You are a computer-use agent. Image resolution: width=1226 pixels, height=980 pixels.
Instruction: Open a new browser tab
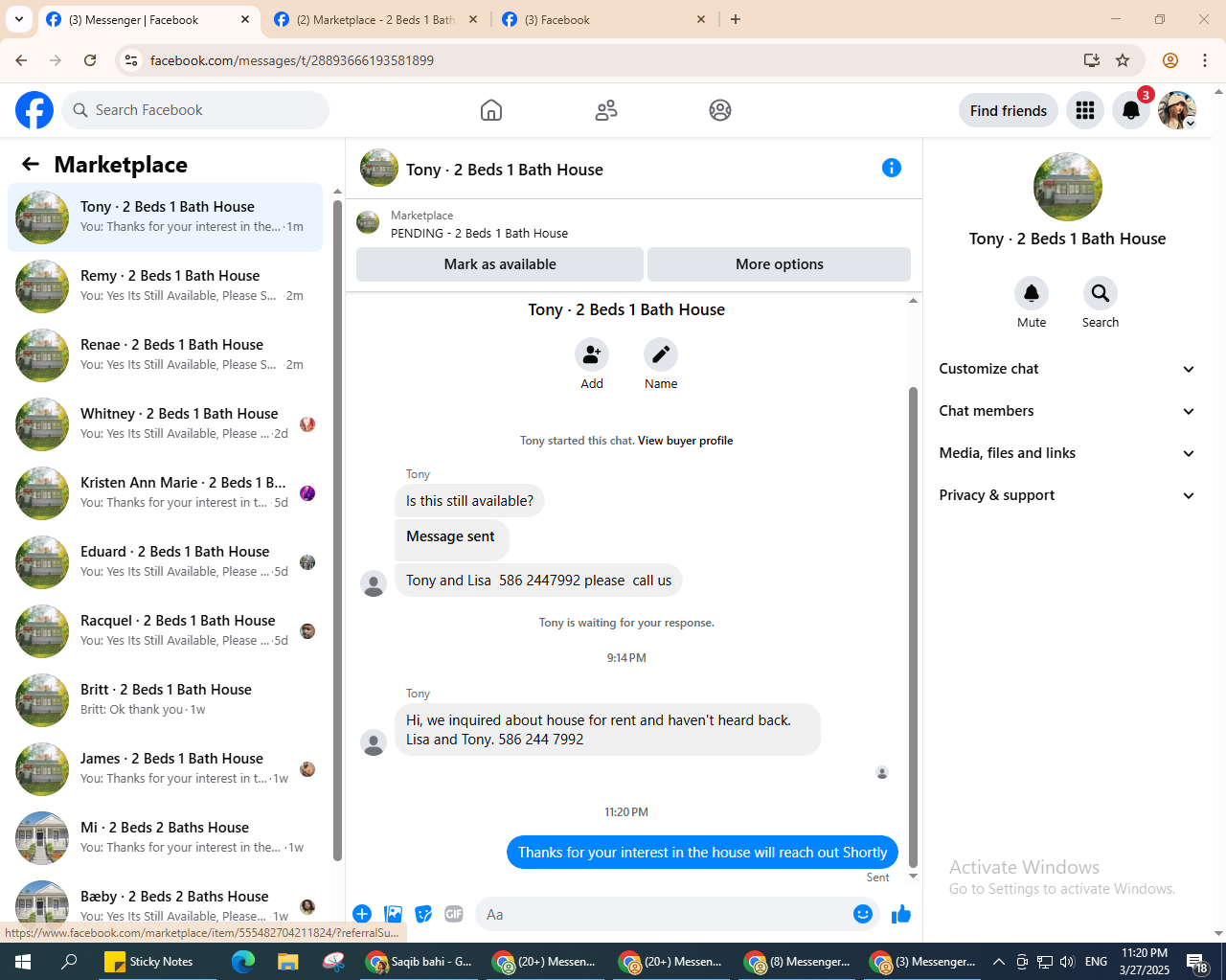pyautogui.click(x=736, y=19)
